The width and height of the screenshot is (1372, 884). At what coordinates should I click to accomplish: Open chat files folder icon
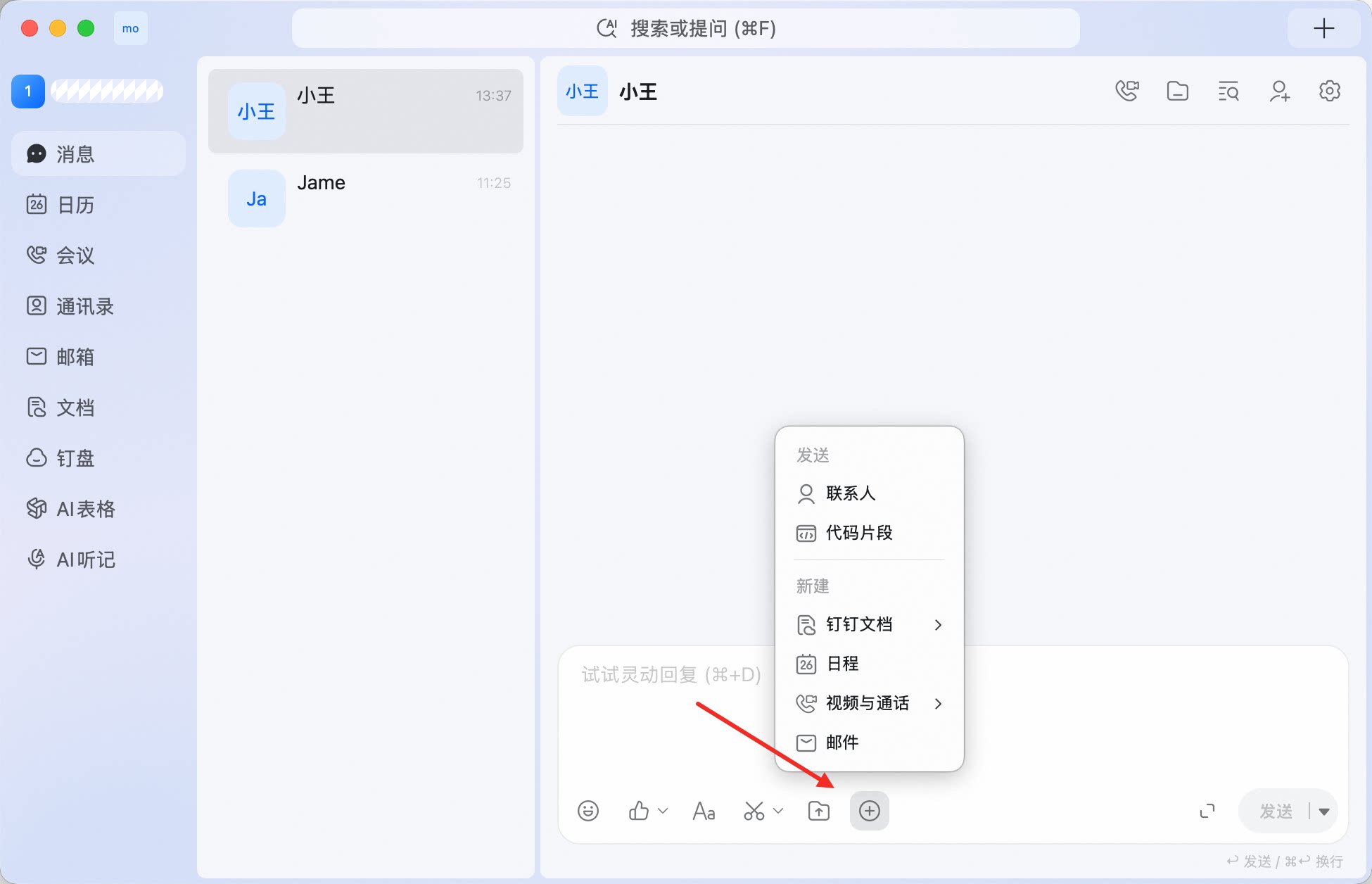click(1178, 91)
